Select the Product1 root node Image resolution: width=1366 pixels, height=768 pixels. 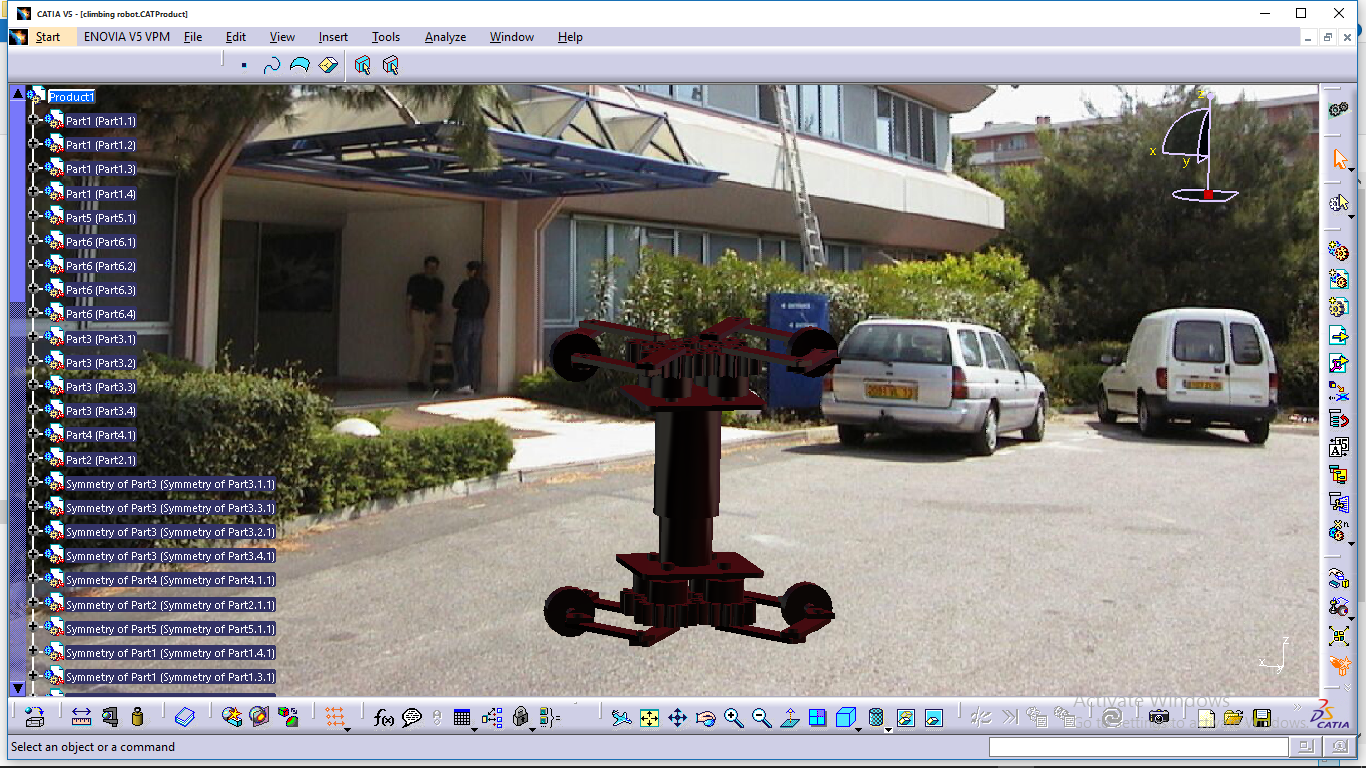[x=71, y=97]
